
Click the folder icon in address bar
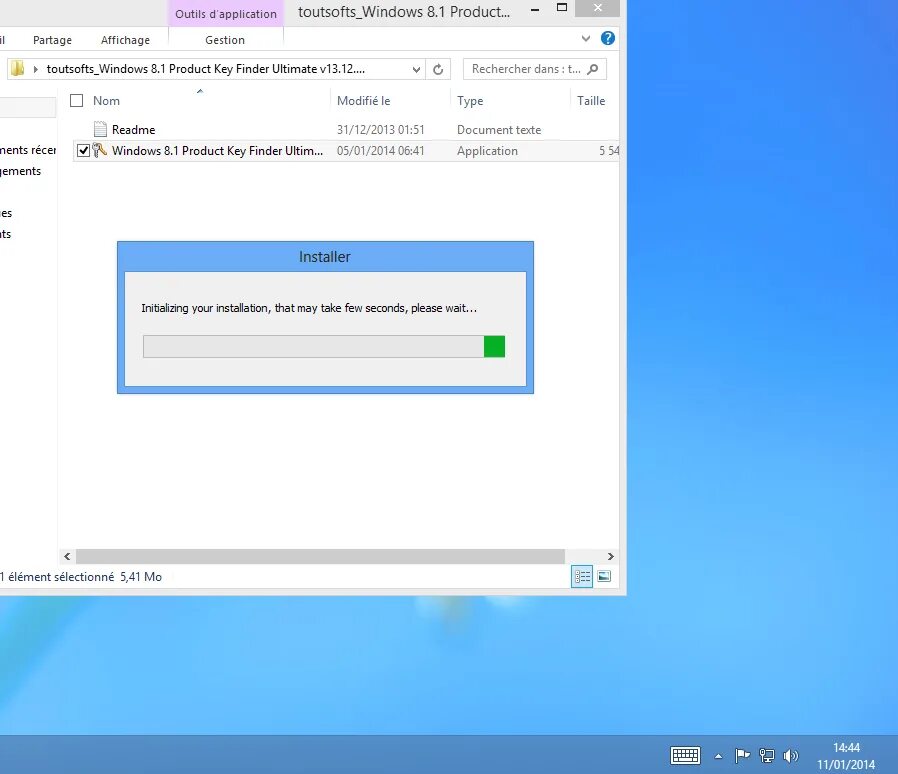[18, 69]
